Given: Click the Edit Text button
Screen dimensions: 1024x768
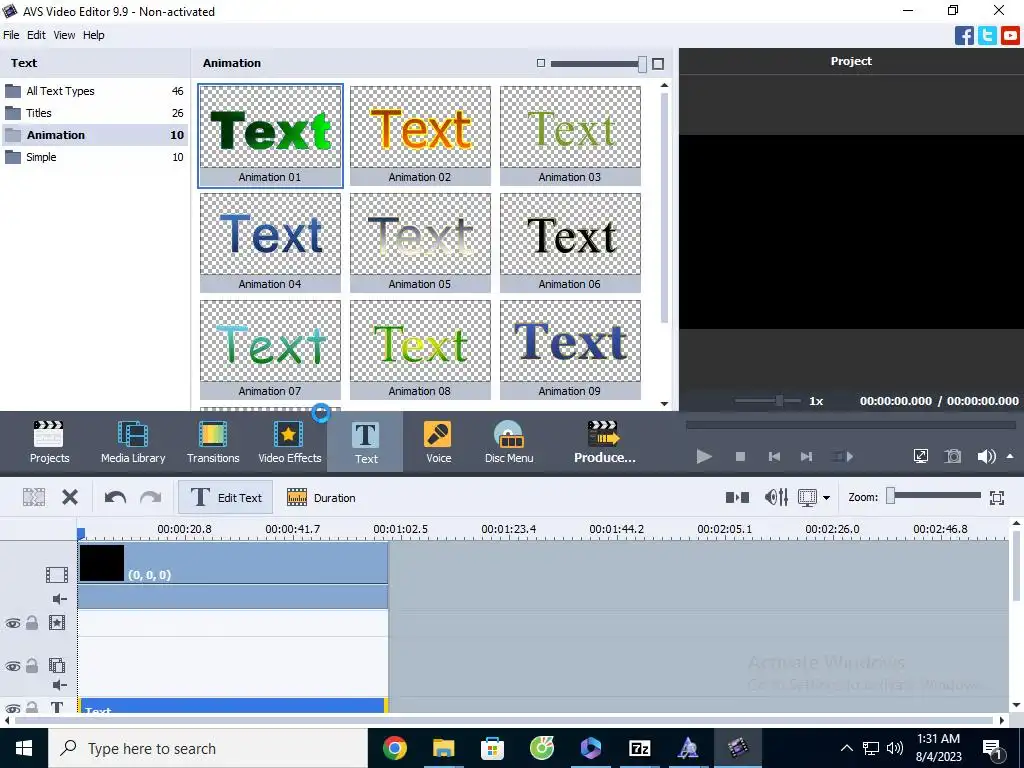Looking at the screenshot, I should (x=225, y=498).
